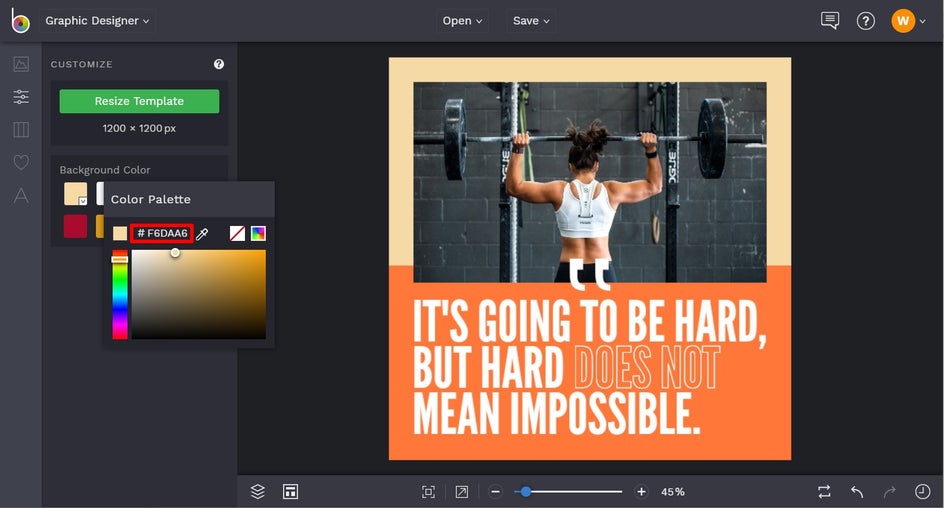Click the repeat loop arrows icon

(824, 492)
